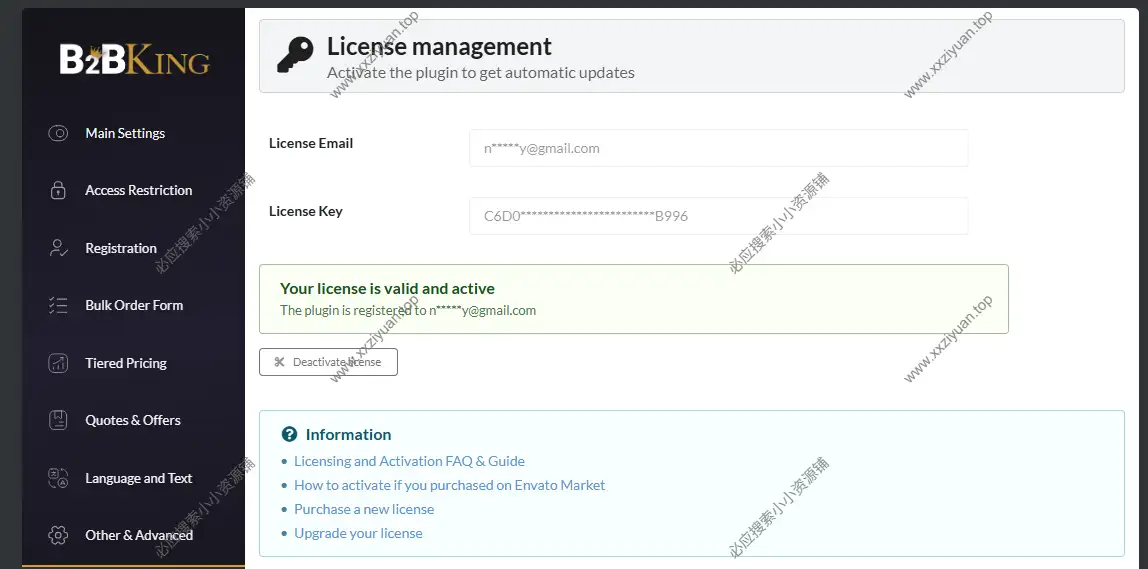Click the Language and Text translate icon
1148x569 pixels.
pyautogui.click(x=58, y=478)
